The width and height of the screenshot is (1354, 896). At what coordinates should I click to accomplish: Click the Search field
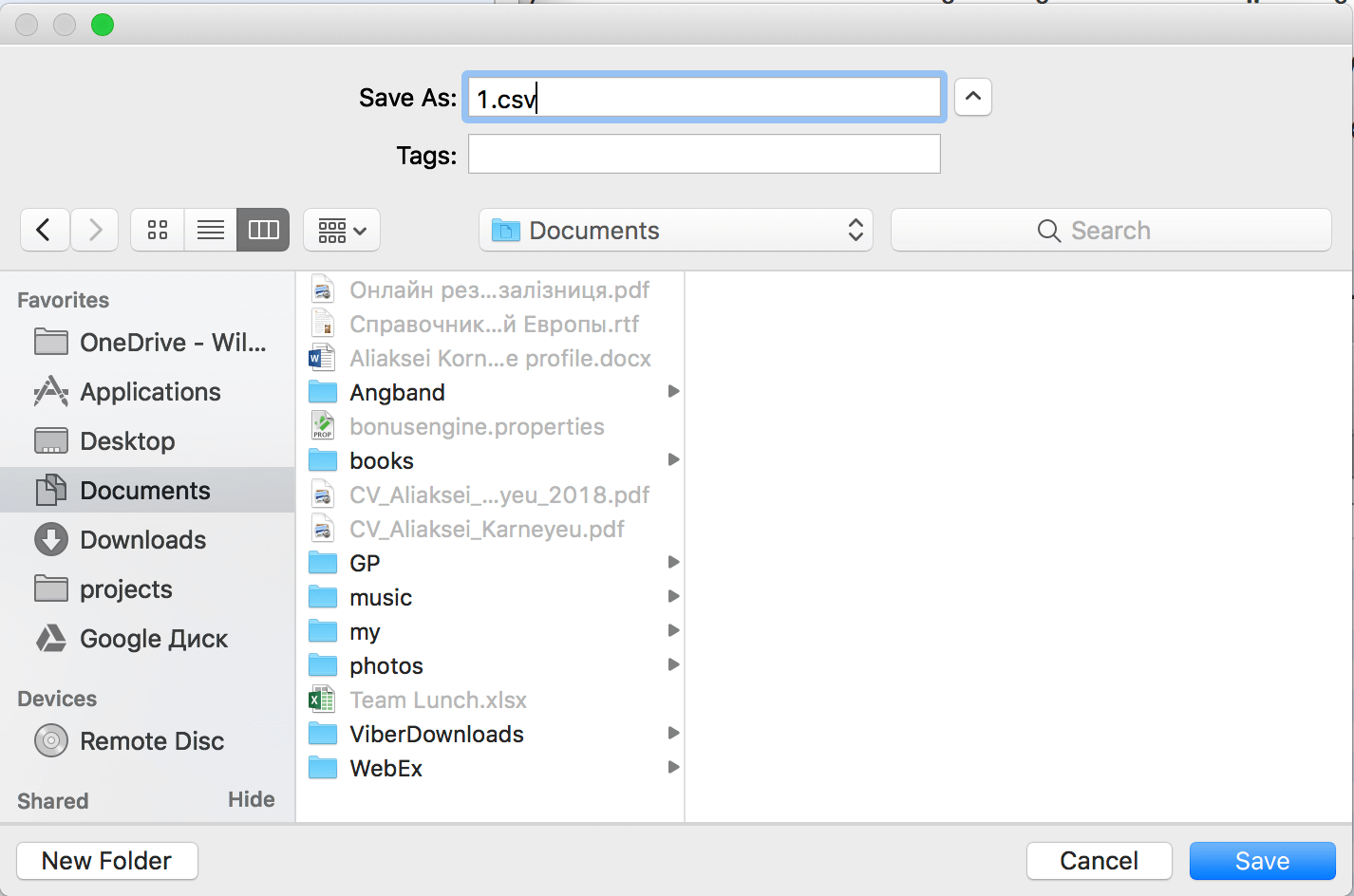1111,230
